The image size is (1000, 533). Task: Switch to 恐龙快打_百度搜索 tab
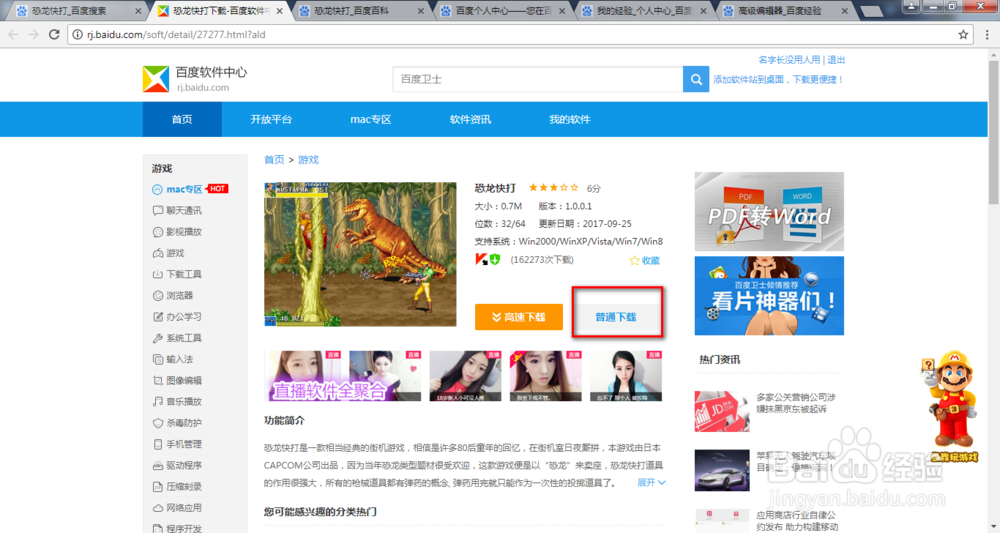75,11
